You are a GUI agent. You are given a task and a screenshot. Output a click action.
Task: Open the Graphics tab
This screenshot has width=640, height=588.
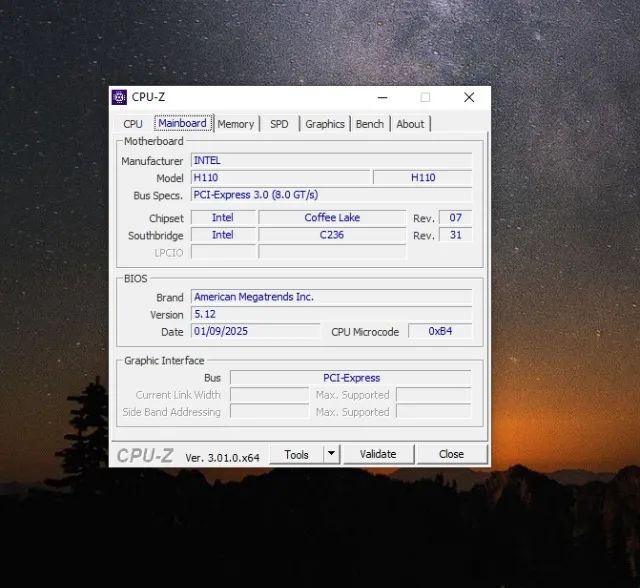[325, 124]
